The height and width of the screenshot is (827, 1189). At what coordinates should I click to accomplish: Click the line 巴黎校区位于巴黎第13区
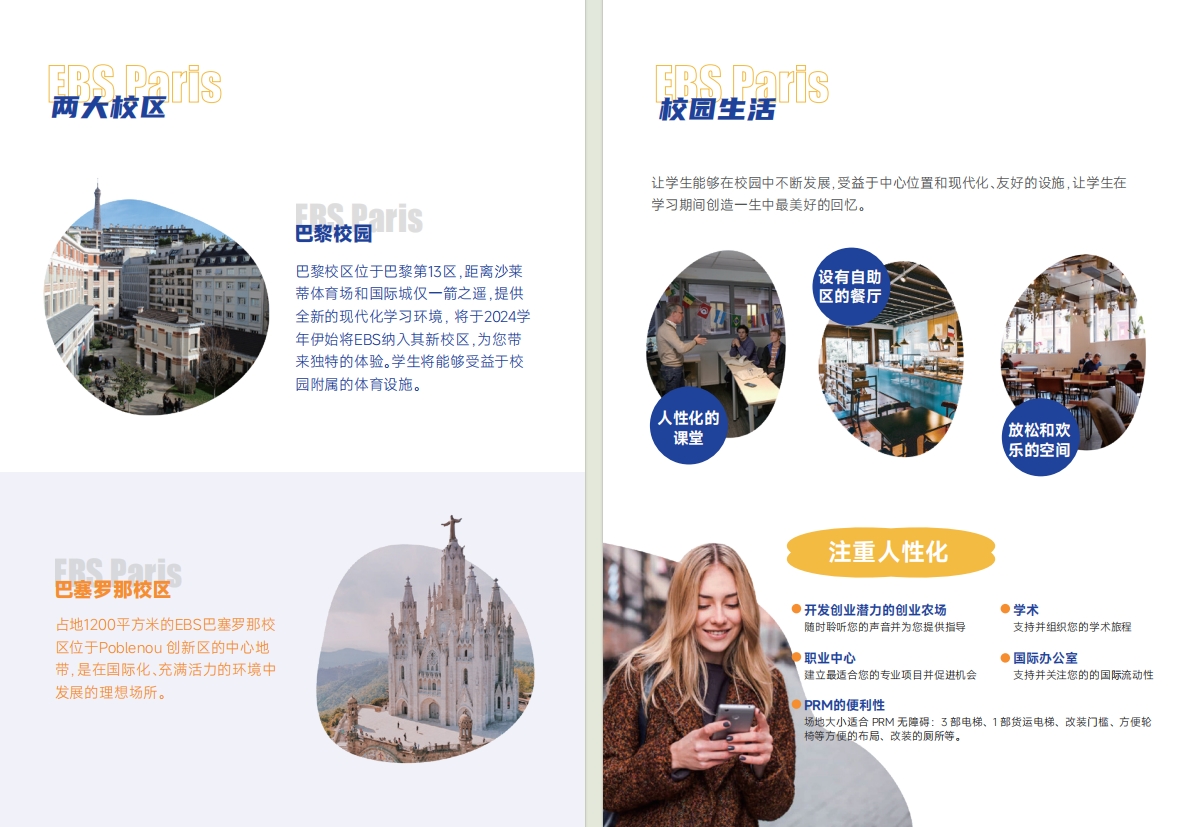[x=409, y=271]
